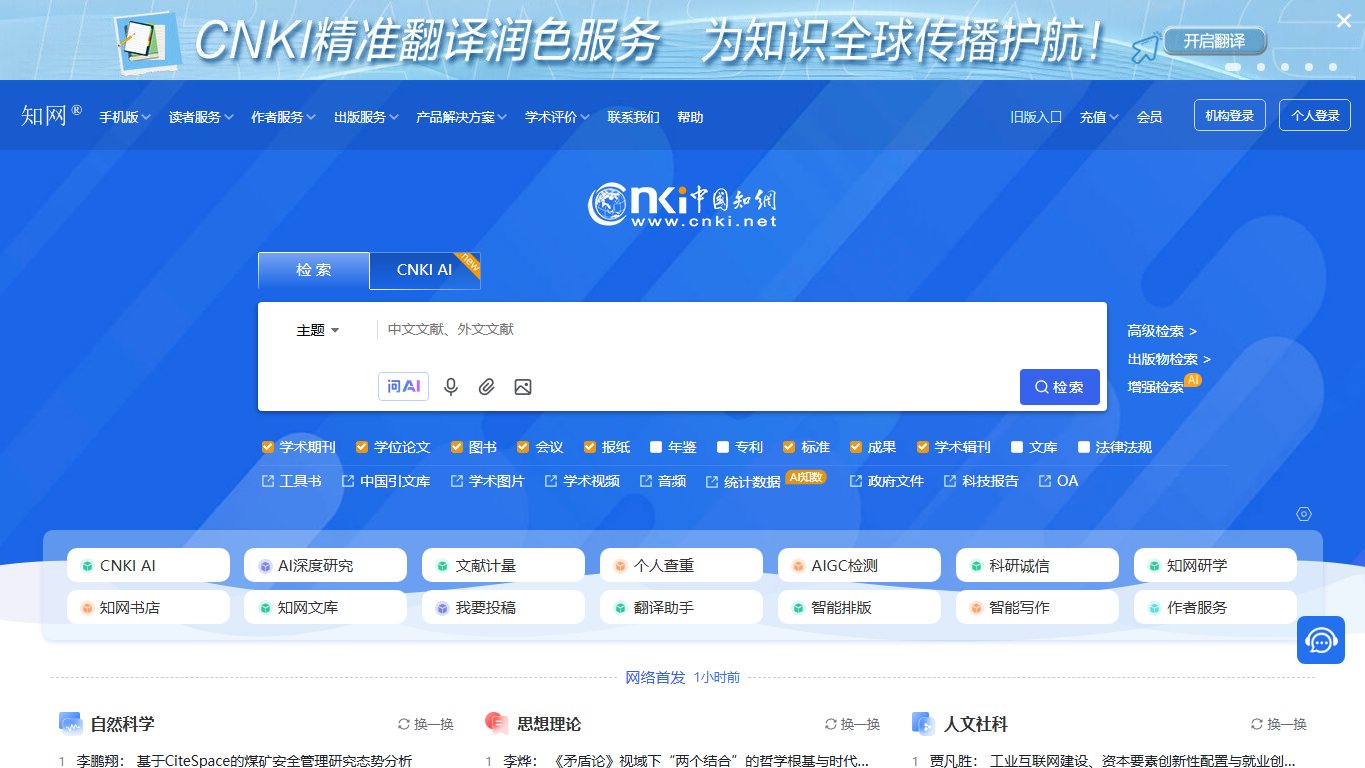Expand the 出版服务 menu

(367, 117)
